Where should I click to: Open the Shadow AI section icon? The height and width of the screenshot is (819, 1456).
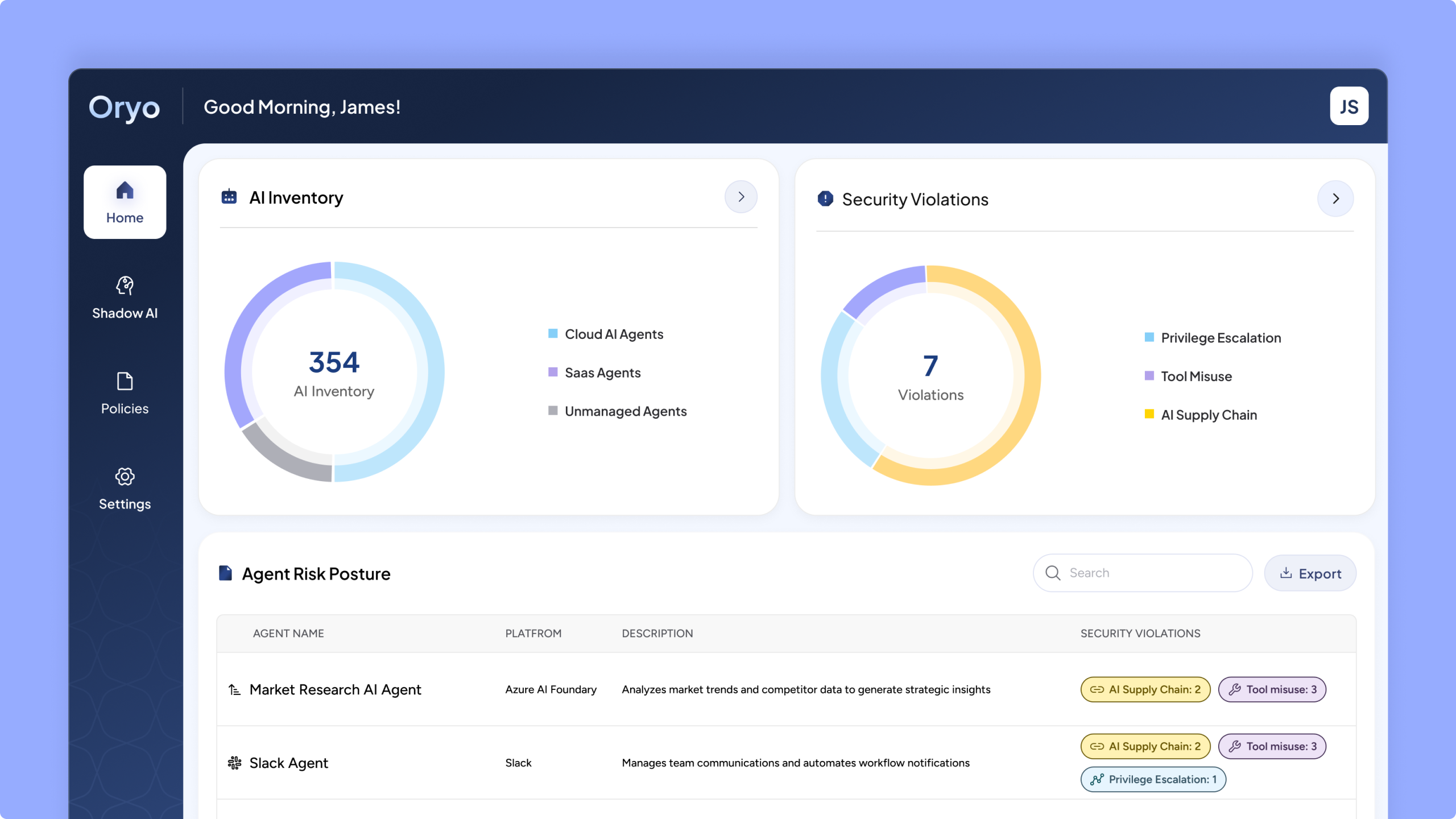(x=125, y=286)
